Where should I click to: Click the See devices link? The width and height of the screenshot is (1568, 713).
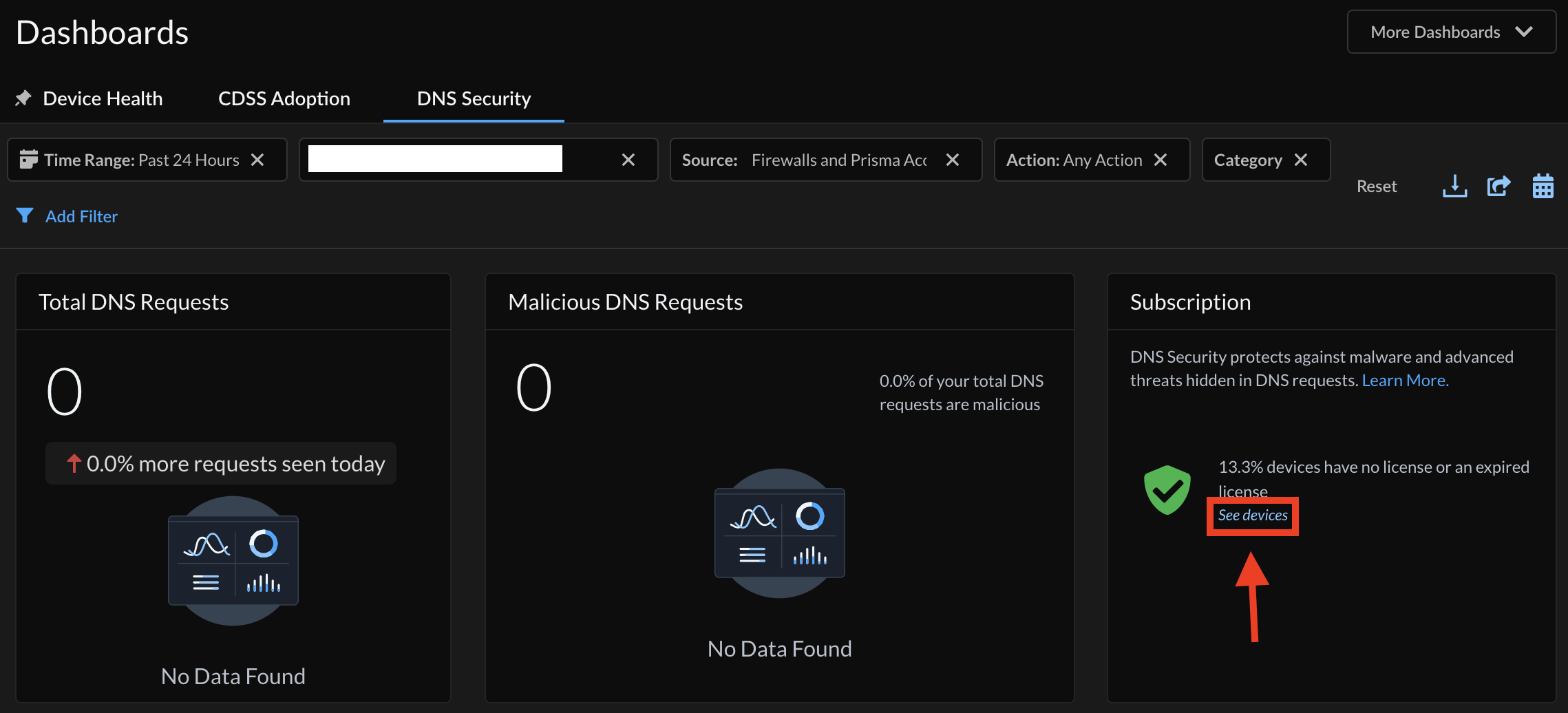[x=1252, y=515]
